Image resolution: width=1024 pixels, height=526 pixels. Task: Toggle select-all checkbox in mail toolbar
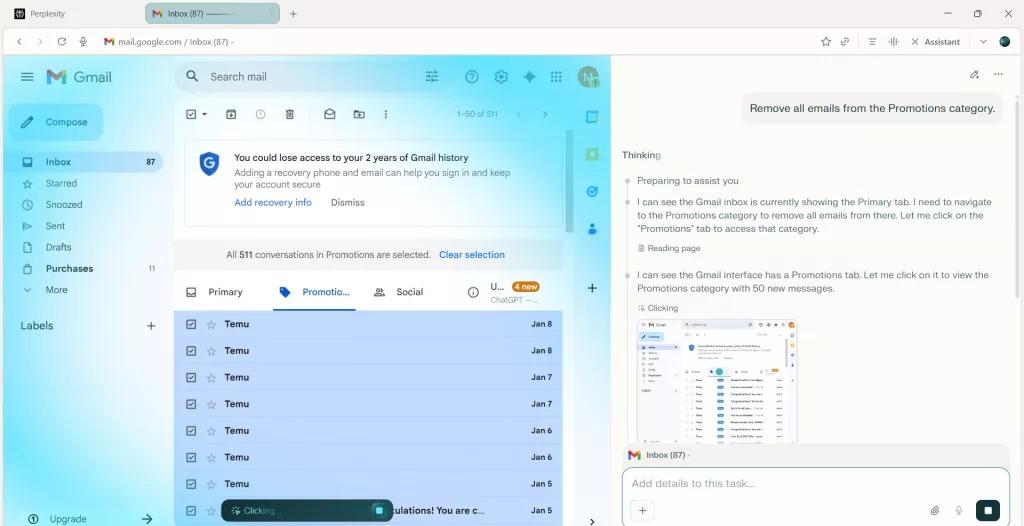pyautogui.click(x=191, y=114)
